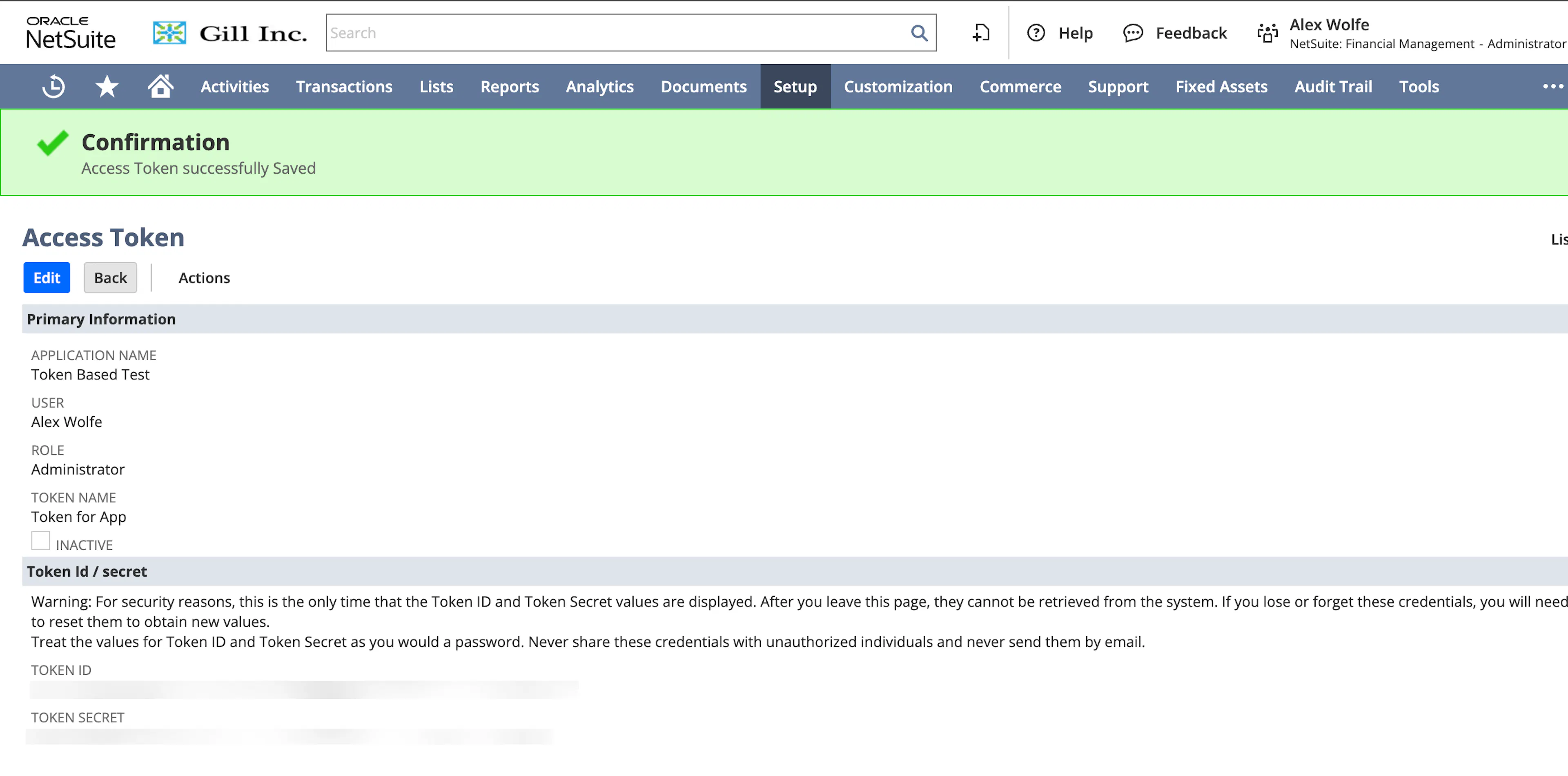Viewport: 1568px width, 776px height.
Task: Open the Customization menu
Action: [x=898, y=87]
